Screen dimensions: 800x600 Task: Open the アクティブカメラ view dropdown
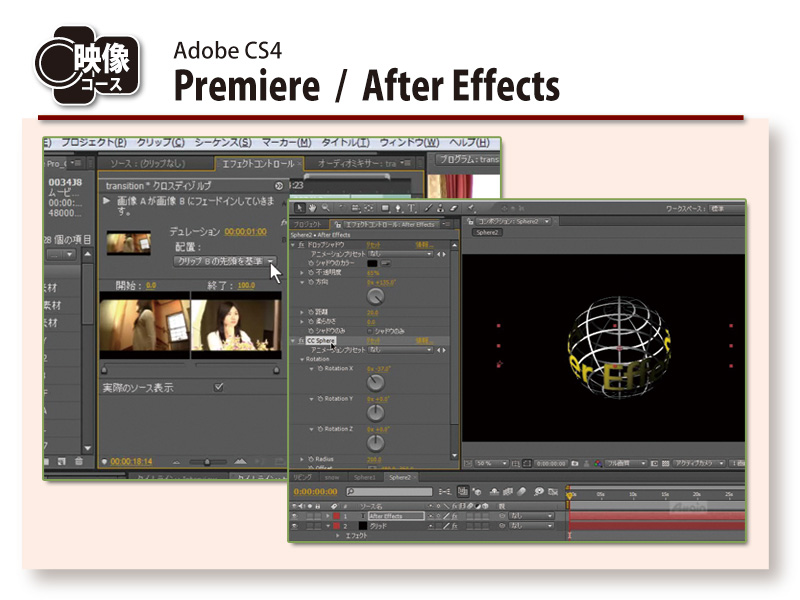[x=699, y=463]
